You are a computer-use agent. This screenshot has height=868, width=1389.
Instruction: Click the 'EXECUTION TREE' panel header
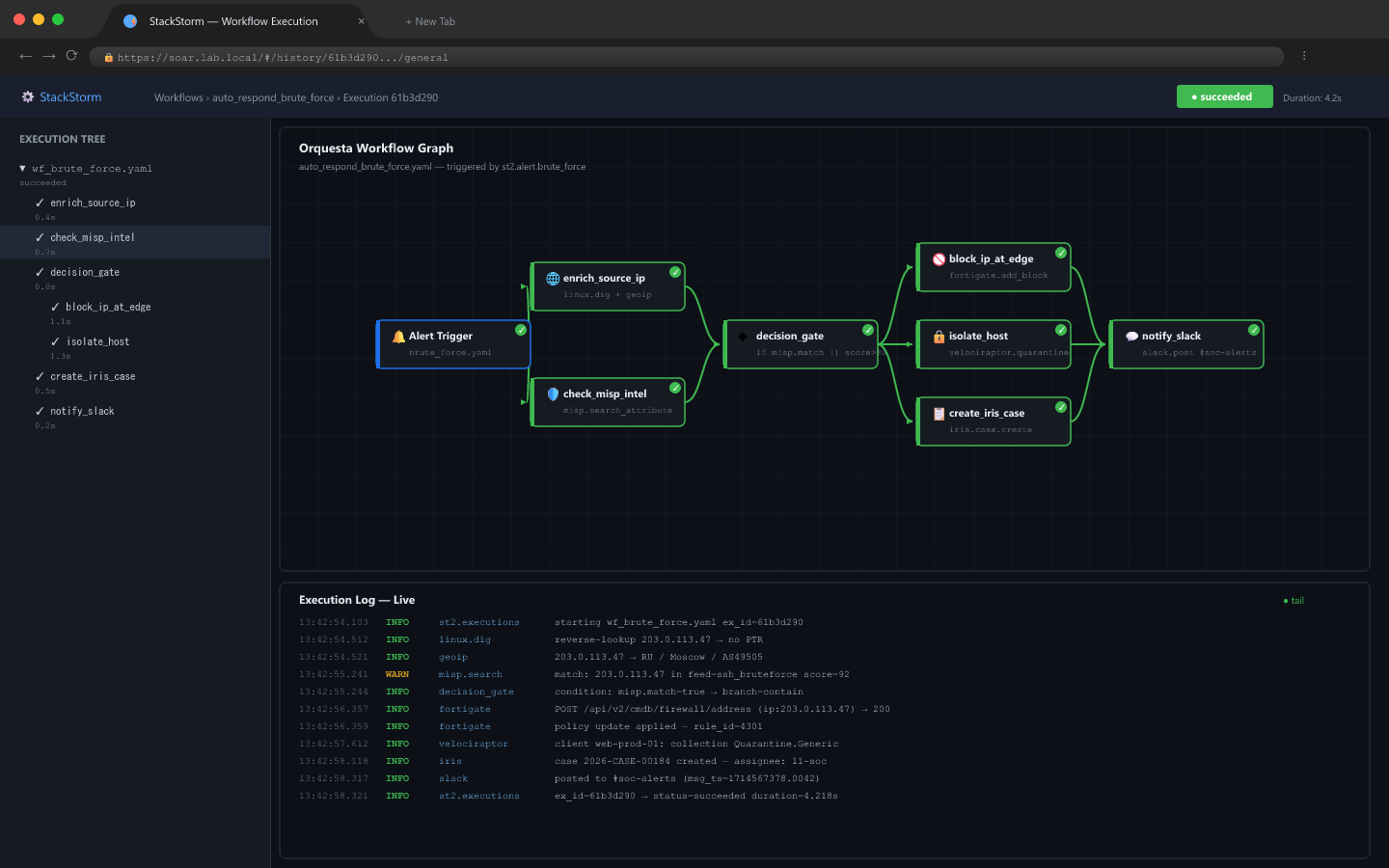pyautogui.click(x=63, y=139)
